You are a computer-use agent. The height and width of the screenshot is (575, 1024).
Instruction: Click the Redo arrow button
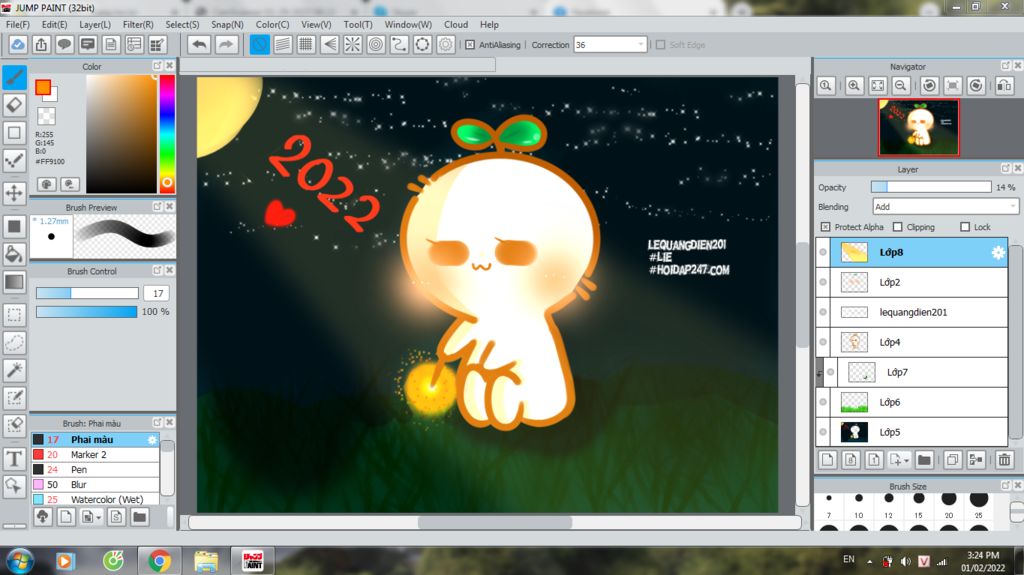pos(226,44)
